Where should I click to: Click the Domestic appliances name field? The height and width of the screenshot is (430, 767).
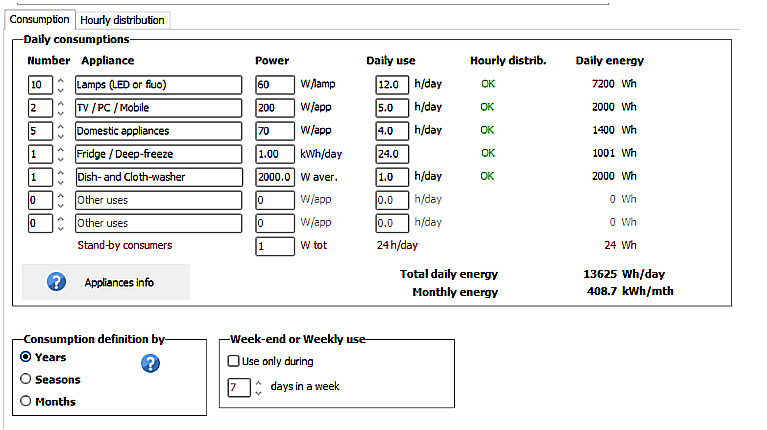pyautogui.click(x=158, y=131)
